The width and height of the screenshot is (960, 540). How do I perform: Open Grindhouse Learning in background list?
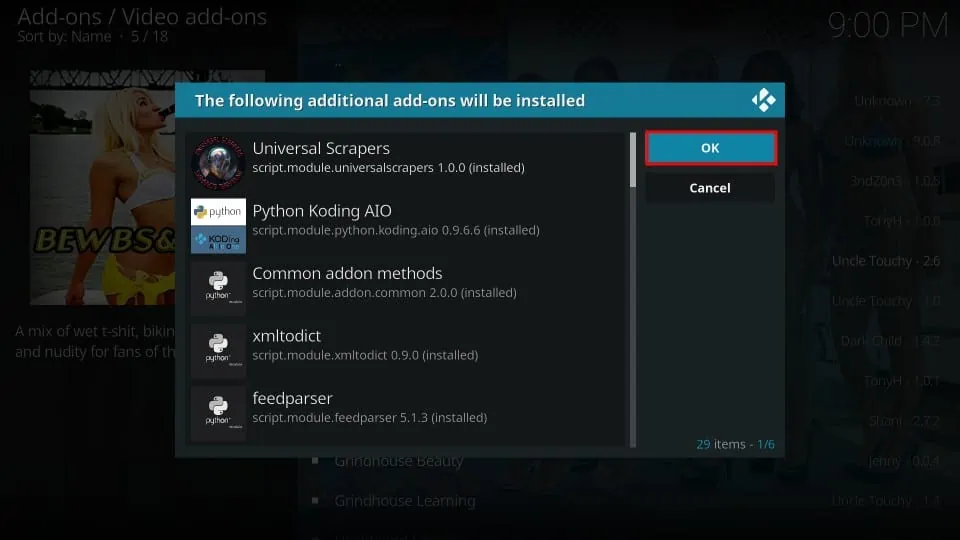coord(405,501)
